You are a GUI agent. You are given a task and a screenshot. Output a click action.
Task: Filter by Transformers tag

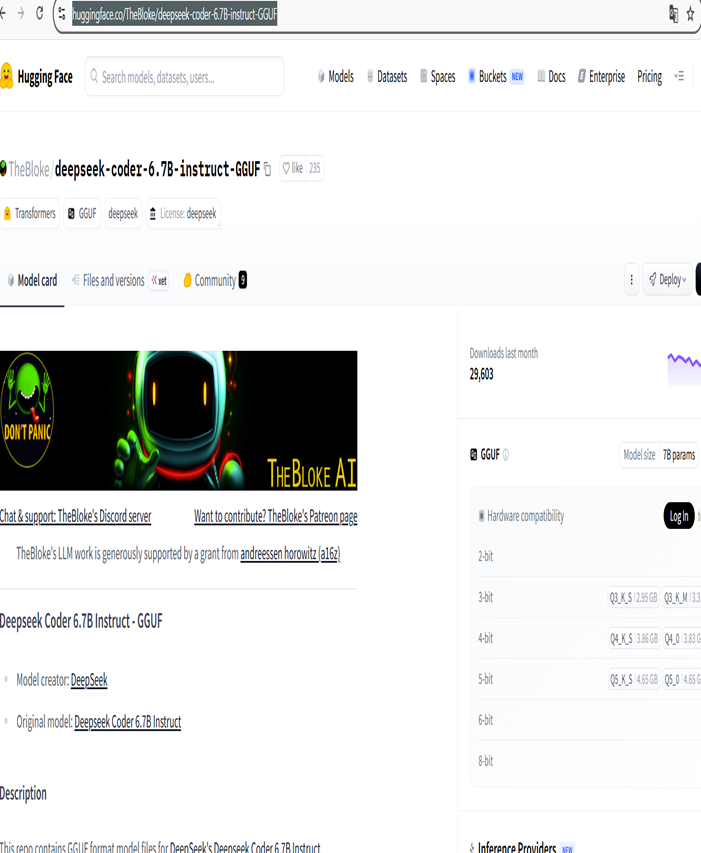29,213
